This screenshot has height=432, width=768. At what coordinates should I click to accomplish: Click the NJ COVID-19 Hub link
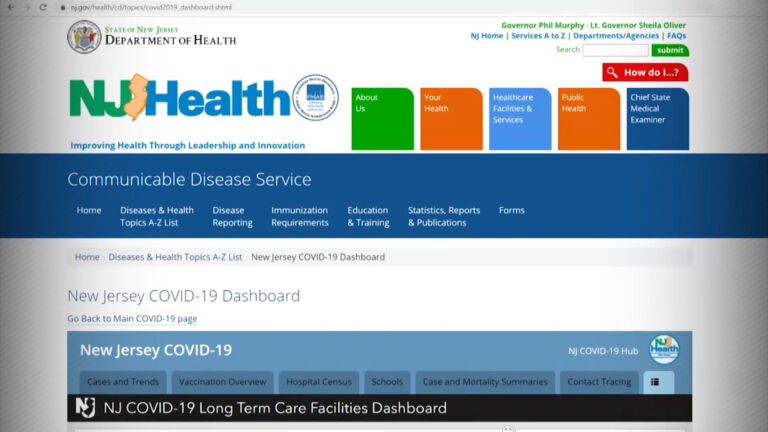point(603,351)
